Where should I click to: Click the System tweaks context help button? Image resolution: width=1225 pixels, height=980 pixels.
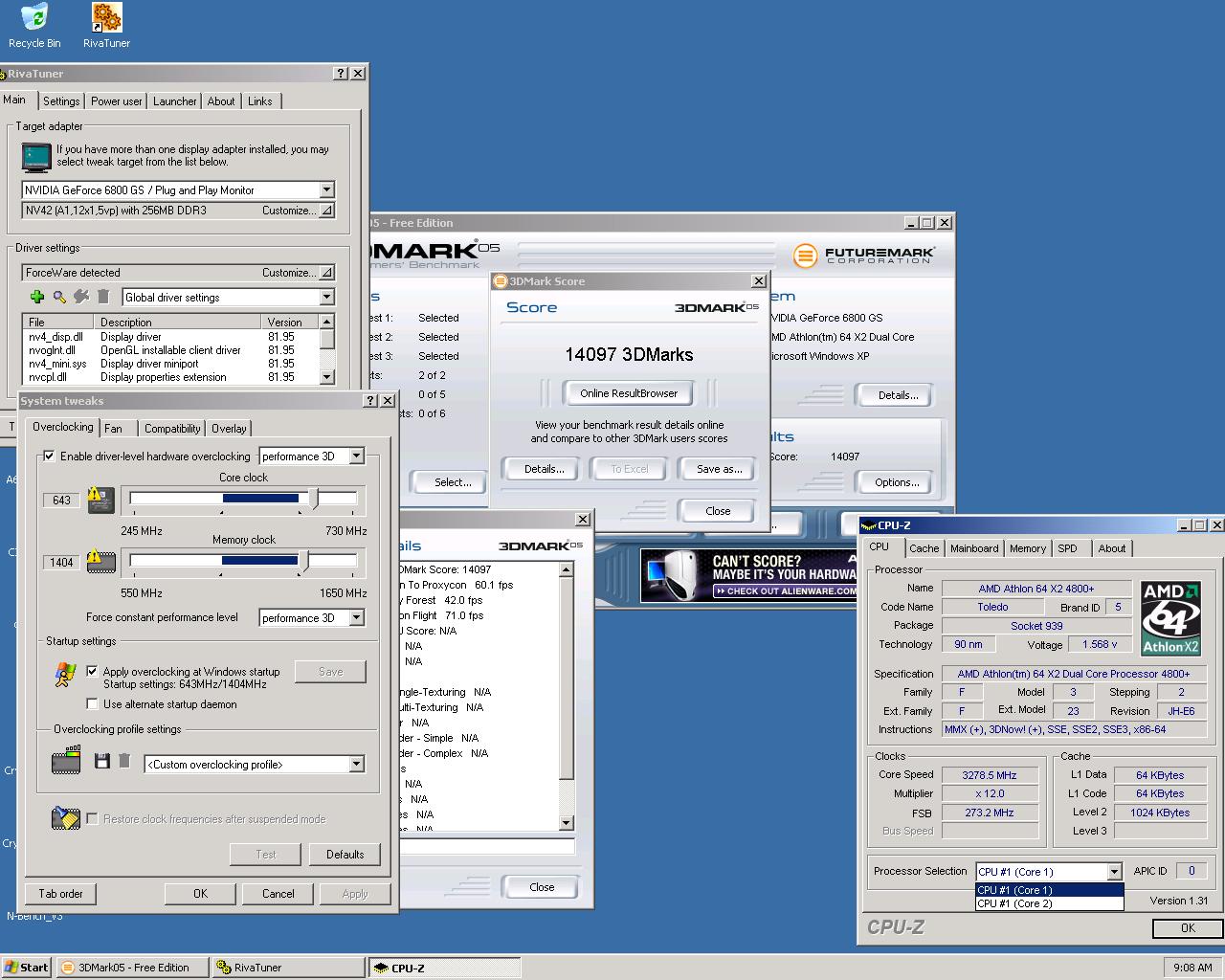pos(371,401)
